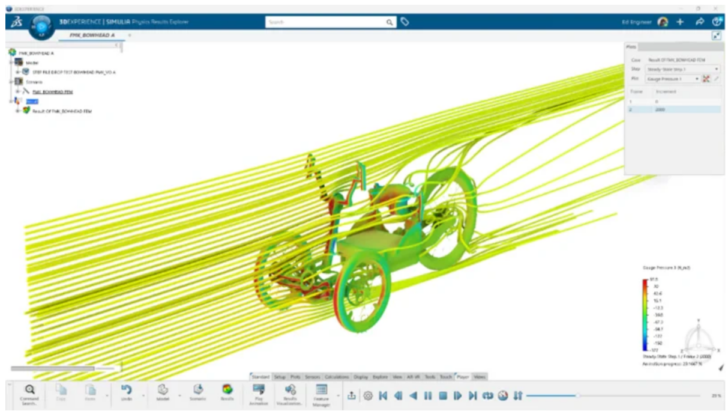
Task: Toggle animation loop mode
Action: (x=488, y=396)
